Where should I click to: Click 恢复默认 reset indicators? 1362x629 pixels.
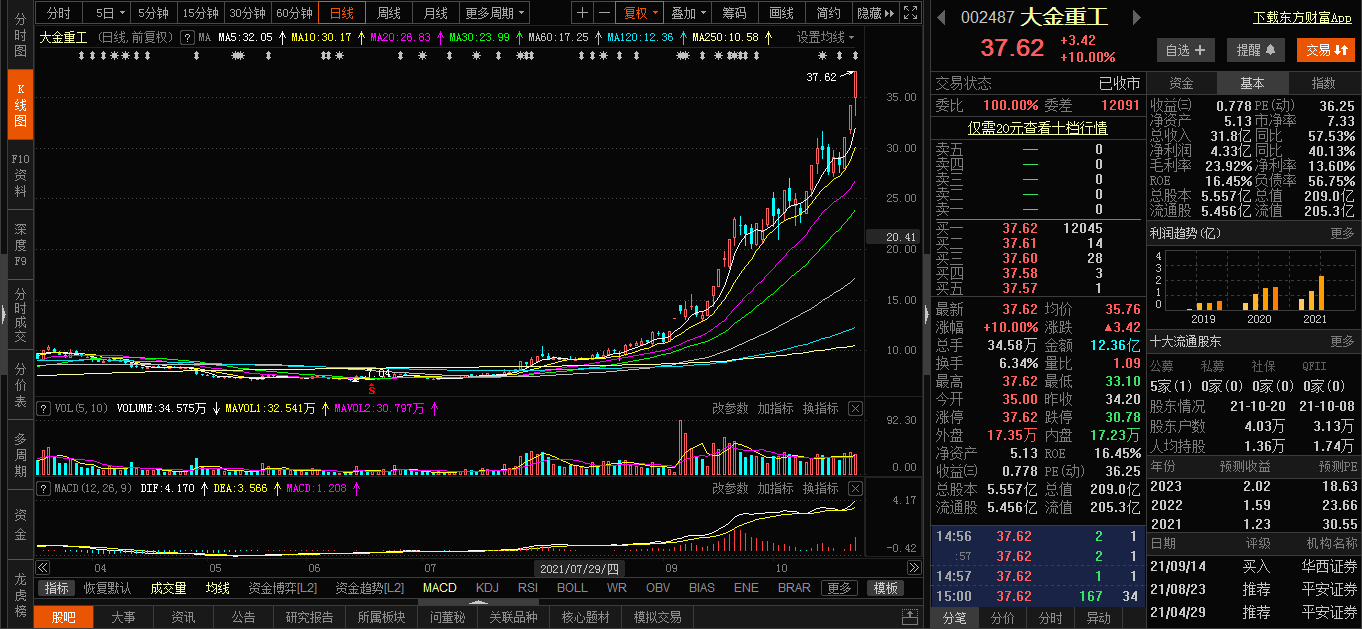point(107,588)
